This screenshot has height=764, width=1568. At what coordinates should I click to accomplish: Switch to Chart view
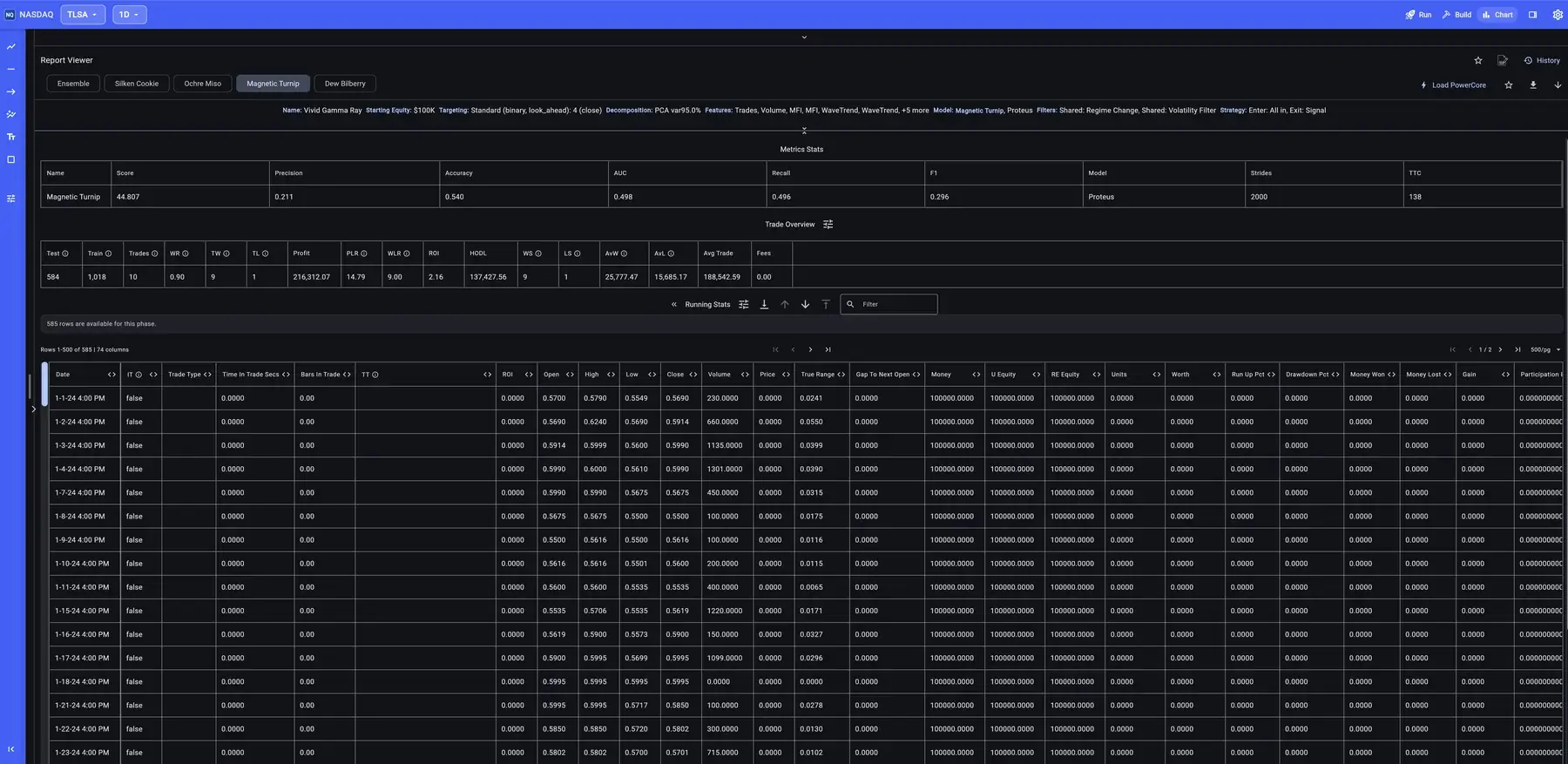click(1497, 15)
